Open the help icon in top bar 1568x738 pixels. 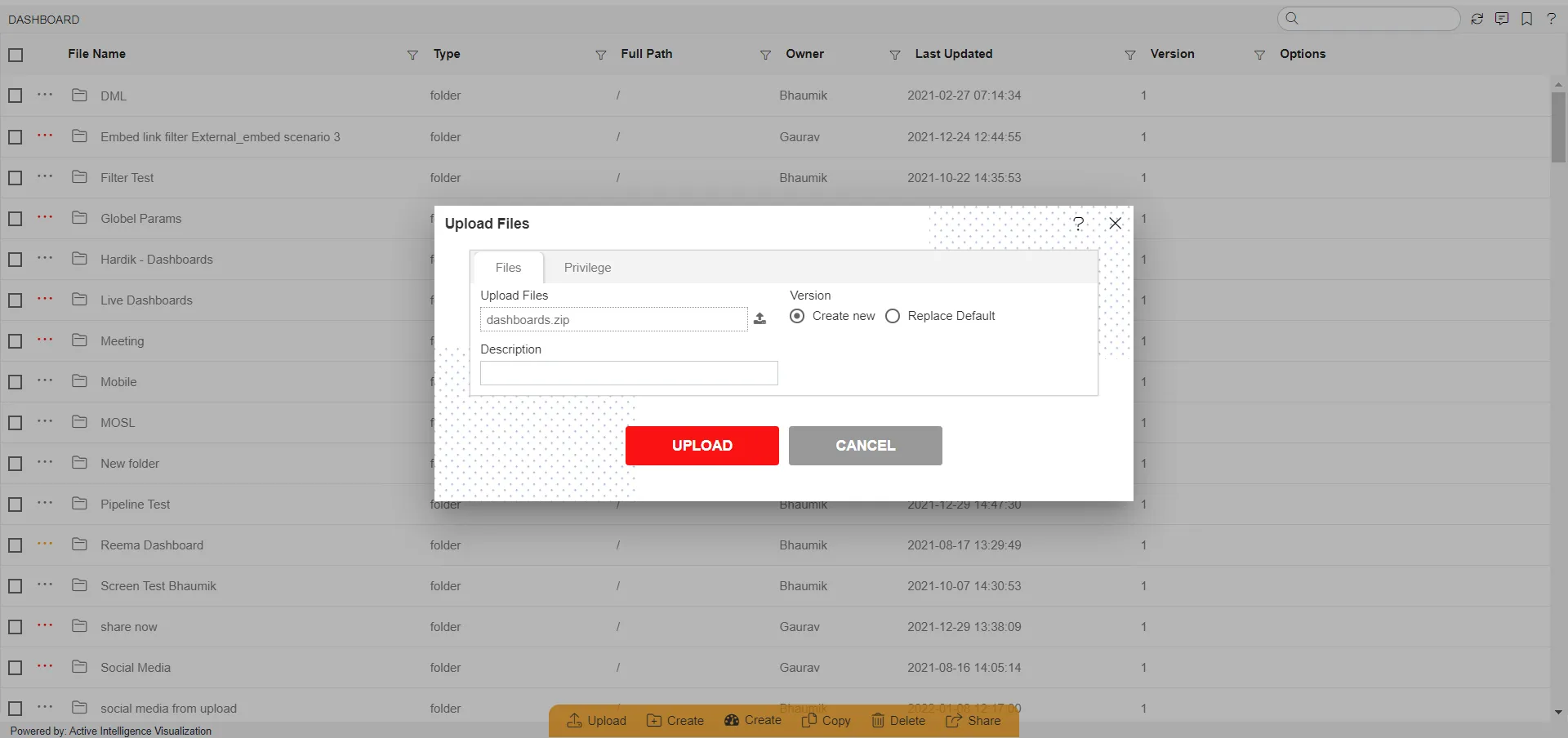(1551, 19)
